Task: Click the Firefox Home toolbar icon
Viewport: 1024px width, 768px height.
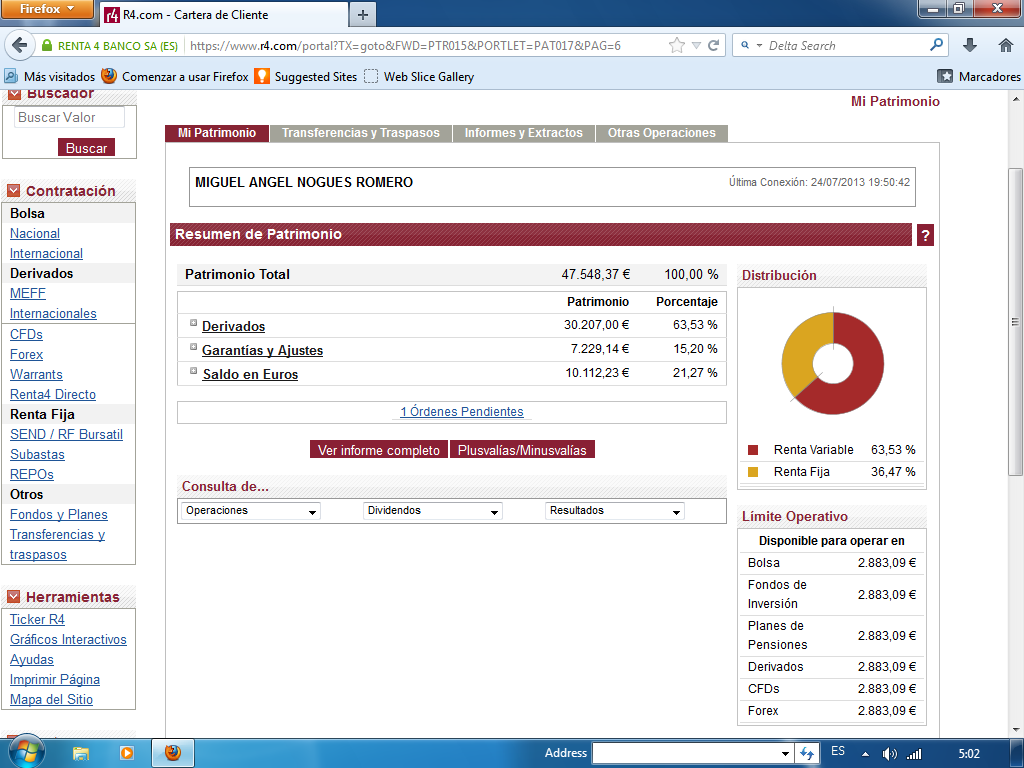Action: pyautogui.click(x=1005, y=45)
